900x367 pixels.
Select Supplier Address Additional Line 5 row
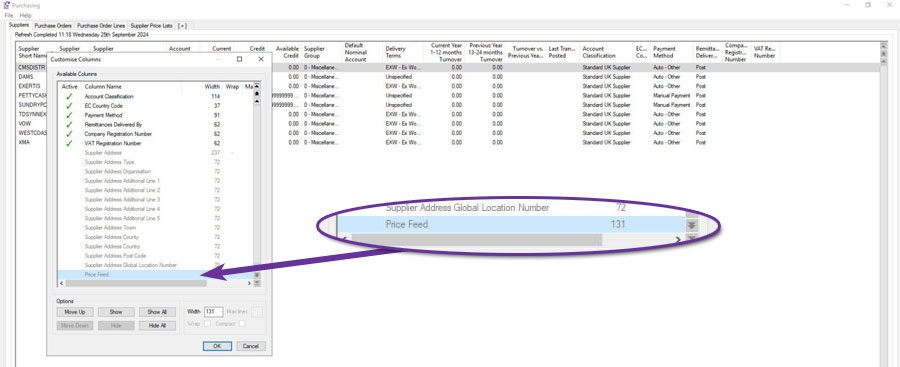156,218
